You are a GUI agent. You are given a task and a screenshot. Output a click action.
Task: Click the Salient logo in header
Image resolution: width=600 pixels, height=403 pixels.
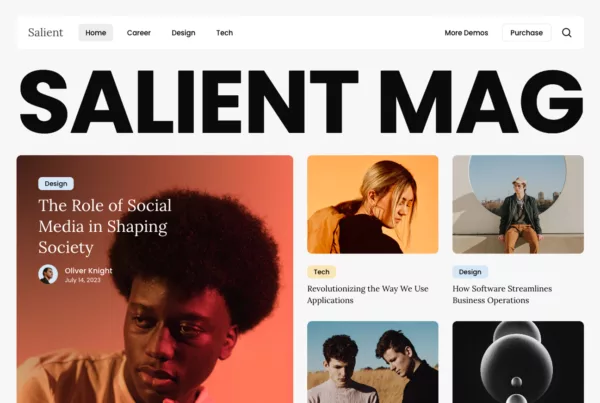coord(45,33)
